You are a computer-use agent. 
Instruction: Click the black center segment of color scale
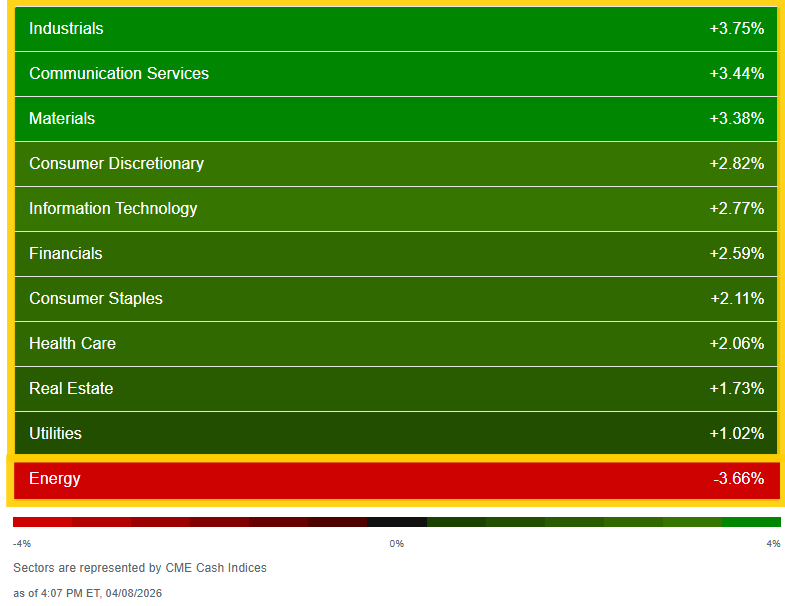[x=397, y=522]
